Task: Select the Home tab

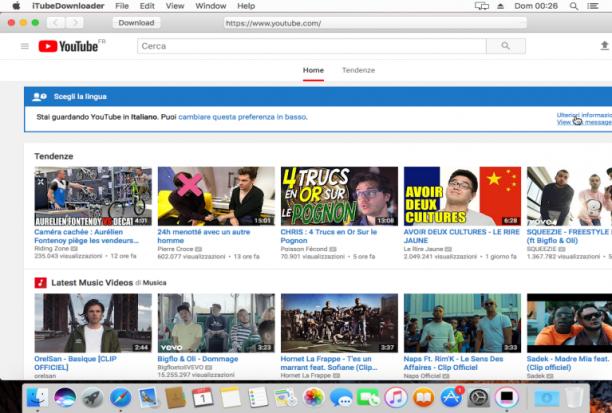Action: pos(313,70)
